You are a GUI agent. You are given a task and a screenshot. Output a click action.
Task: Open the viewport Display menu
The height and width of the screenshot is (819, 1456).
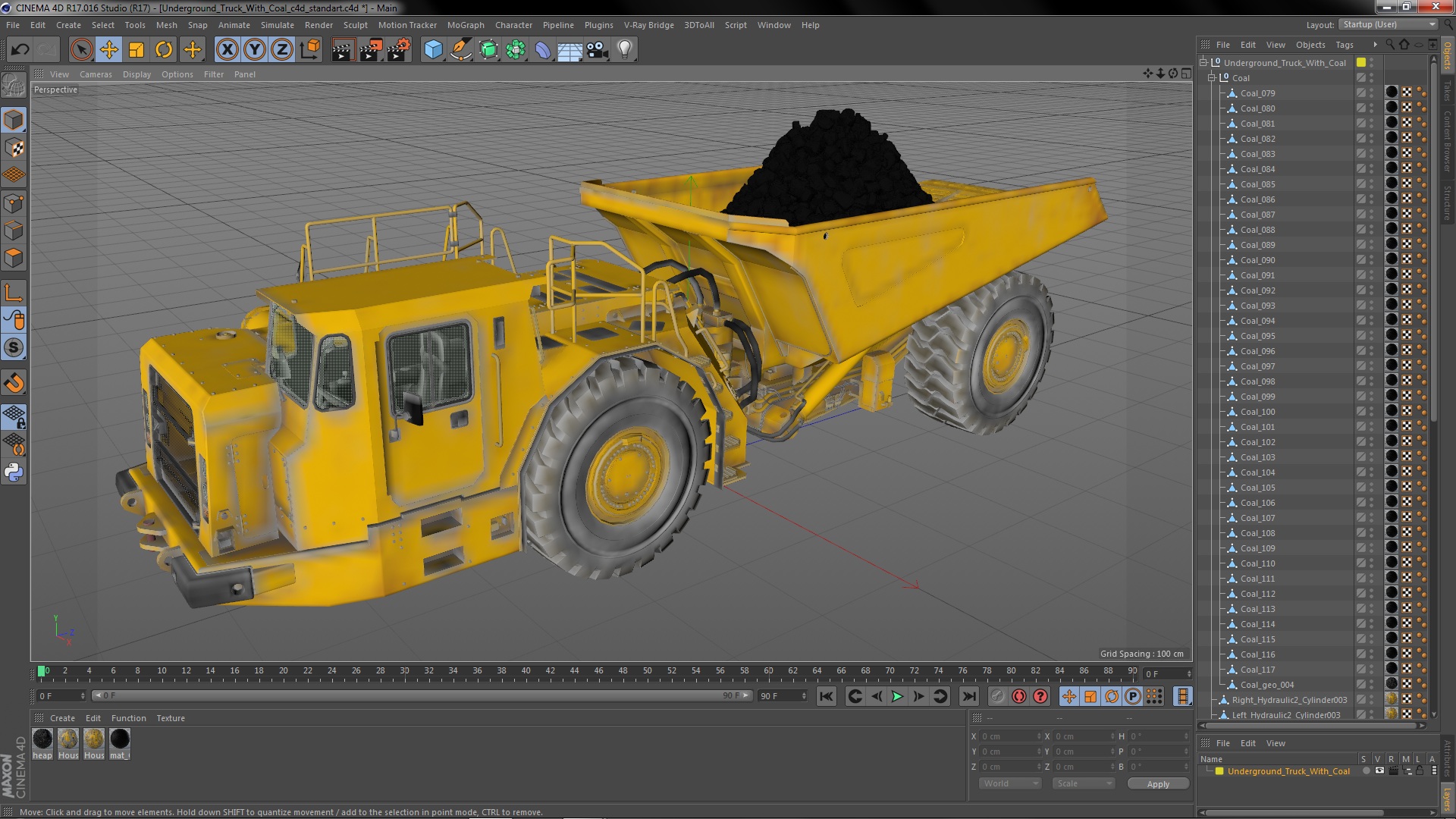(136, 74)
